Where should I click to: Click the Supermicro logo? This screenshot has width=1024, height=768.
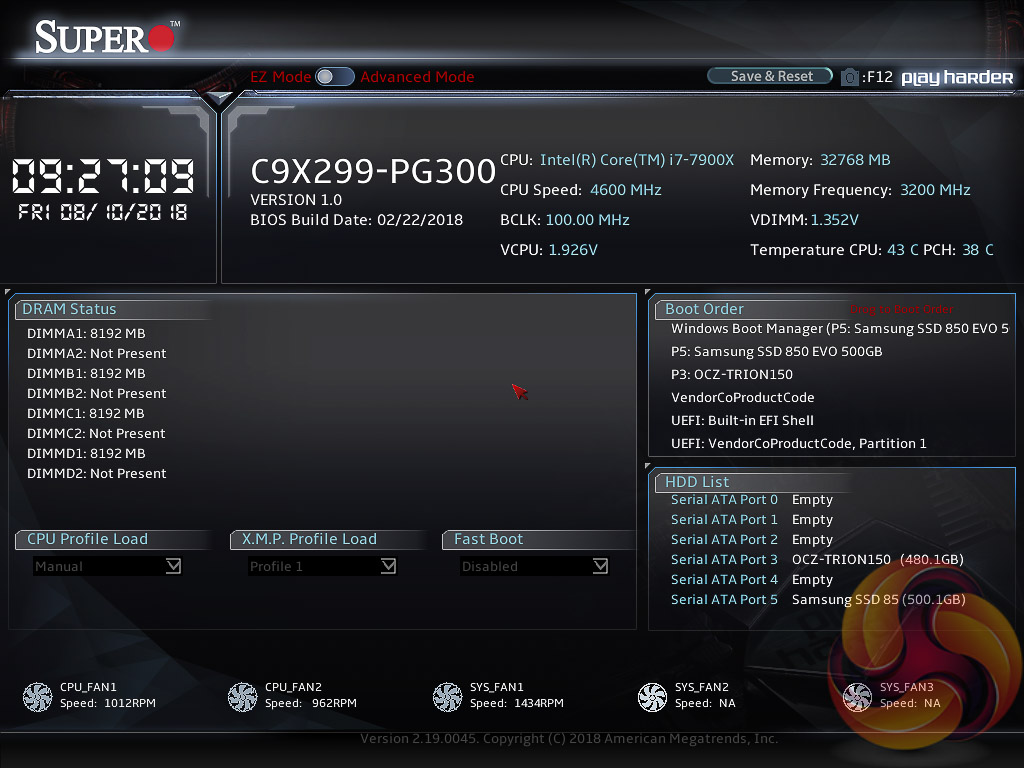click(x=106, y=37)
